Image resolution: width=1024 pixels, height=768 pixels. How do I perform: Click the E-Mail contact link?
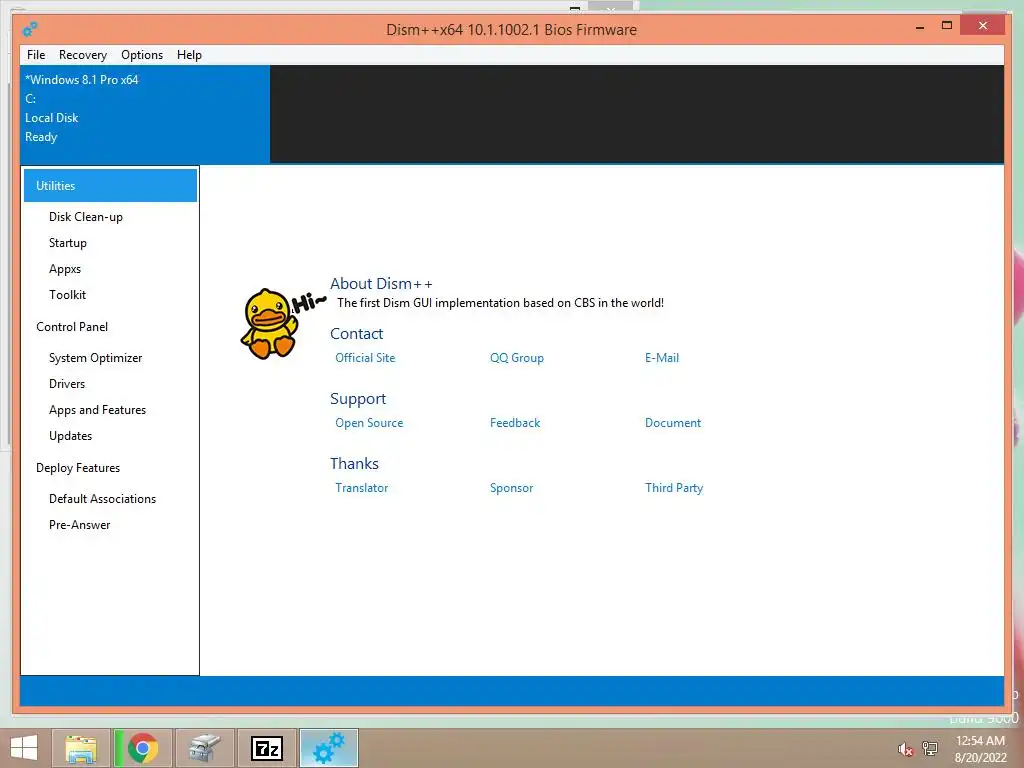coord(662,358)
